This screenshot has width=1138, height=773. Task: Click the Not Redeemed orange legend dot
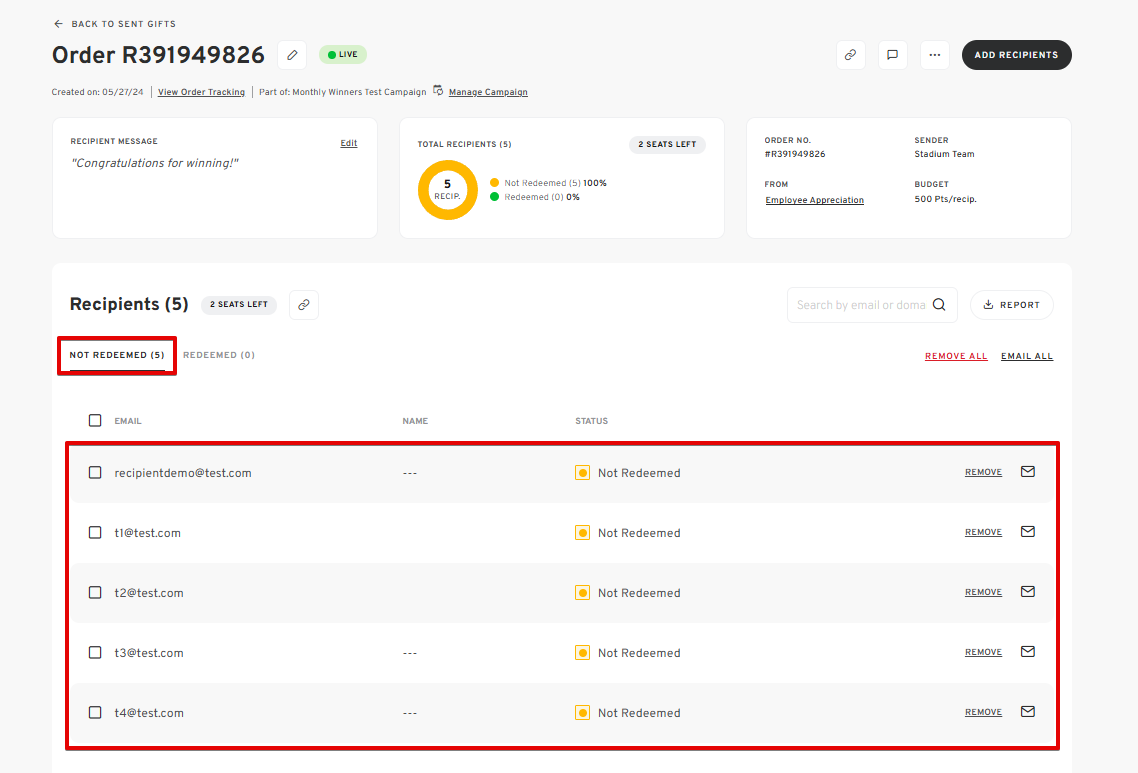click(494, 183)
